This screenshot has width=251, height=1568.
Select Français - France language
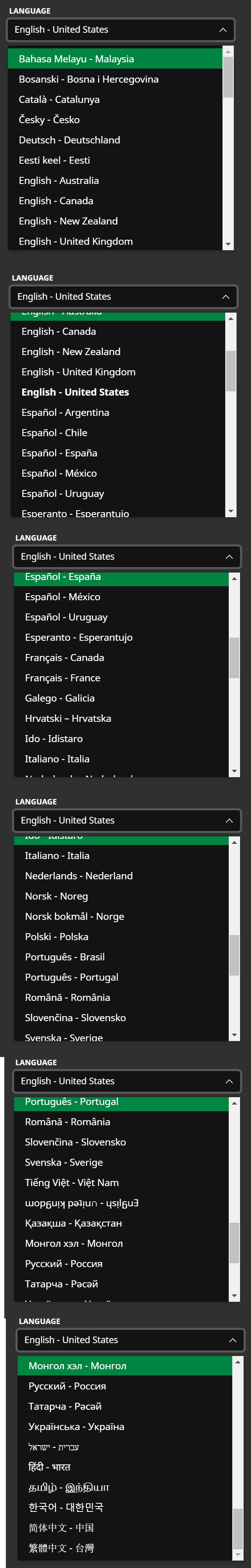[x=121, y=678]
